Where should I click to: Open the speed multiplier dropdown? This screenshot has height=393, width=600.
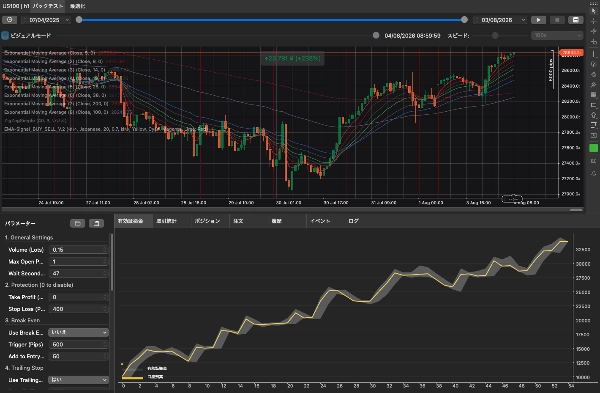tap(557, 35)
